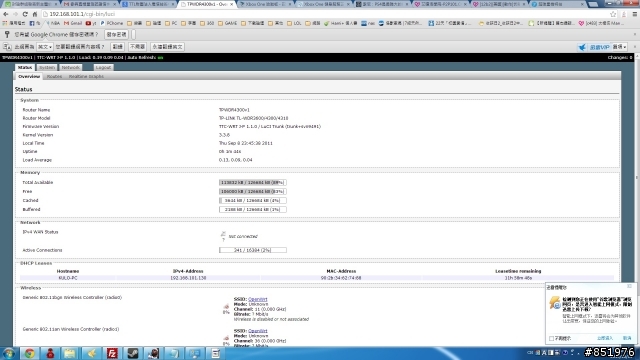Click the radio0 wireless signal icon
This screenshot has width=640, height=360.
(x=226, y=307)
